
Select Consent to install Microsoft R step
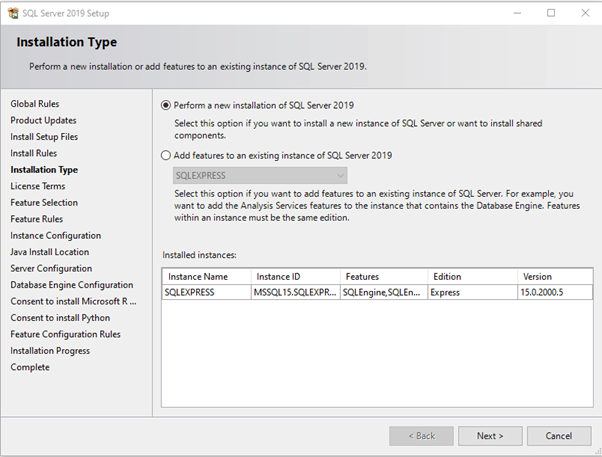pos(73,301)
